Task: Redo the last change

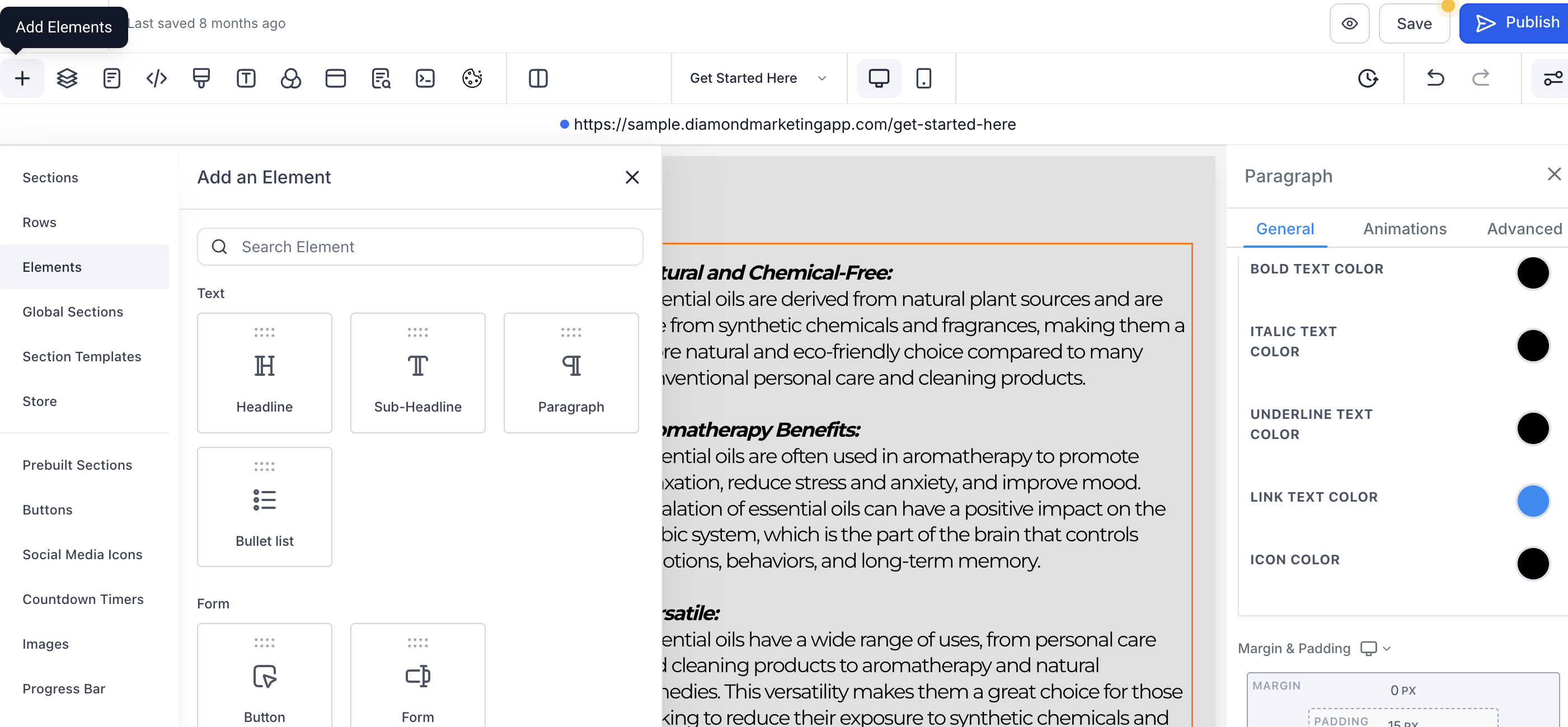Action: pos(1480,78)
